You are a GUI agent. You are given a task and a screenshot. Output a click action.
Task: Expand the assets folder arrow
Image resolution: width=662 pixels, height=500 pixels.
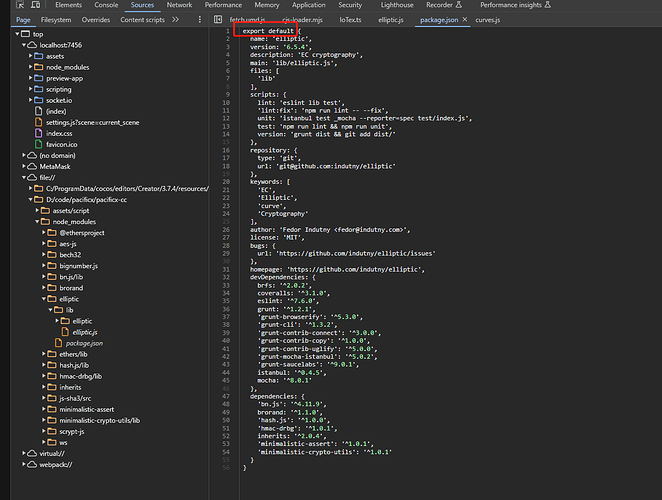(30, 57)
